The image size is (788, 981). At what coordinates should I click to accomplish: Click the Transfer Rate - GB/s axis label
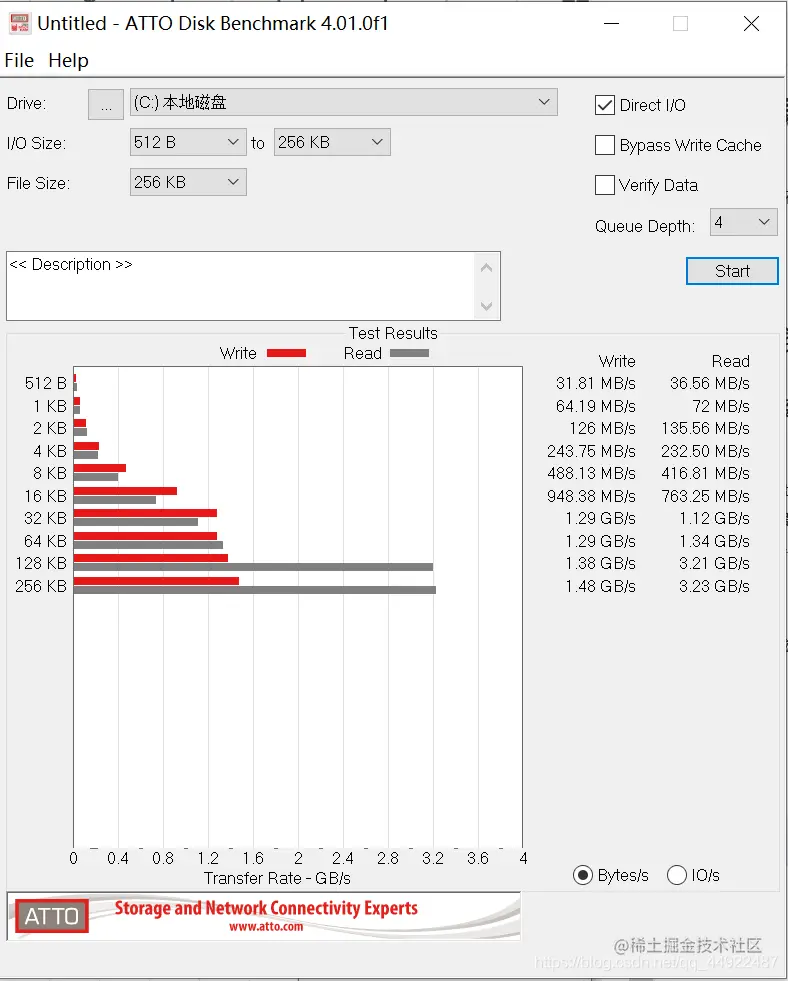point(277,878)
